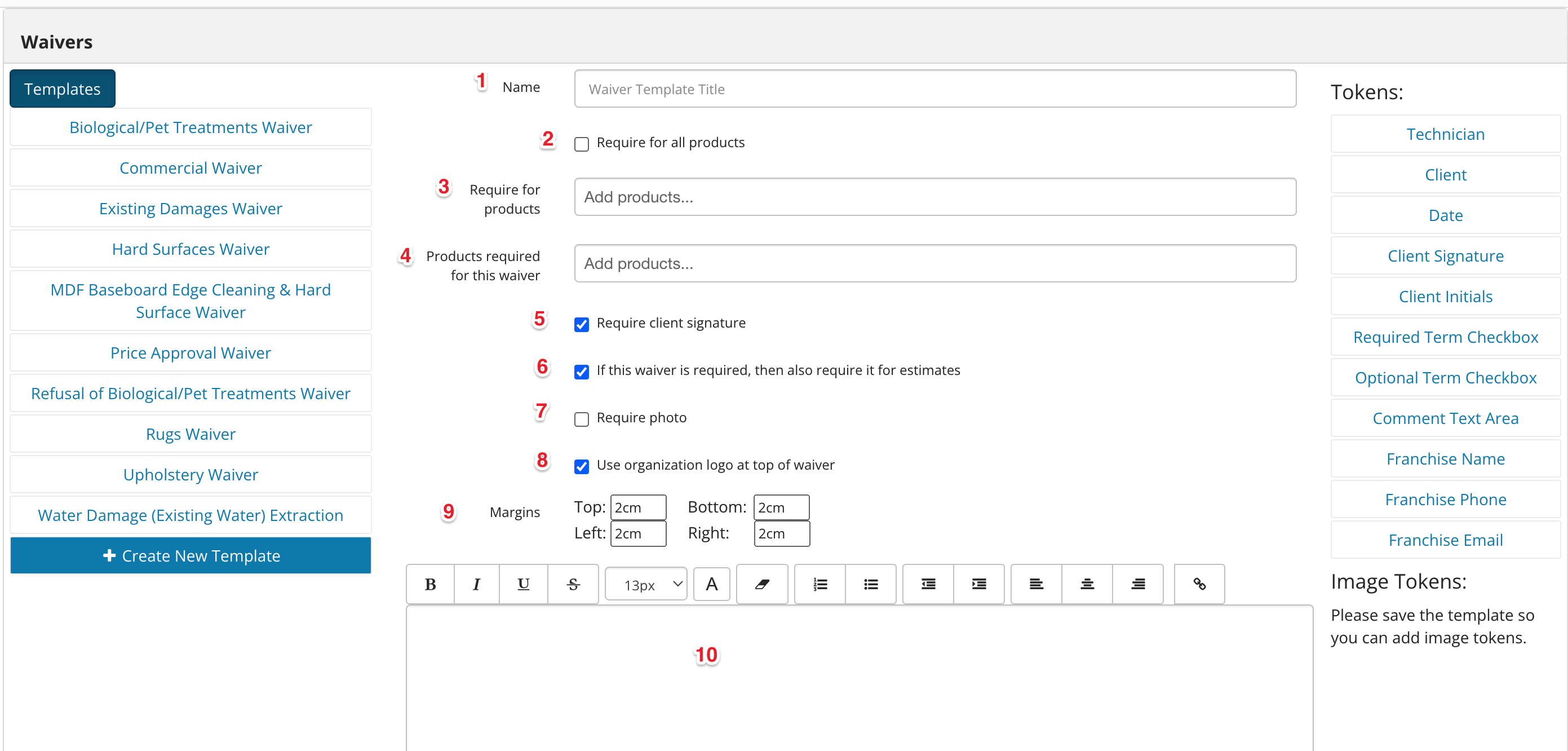Select the Templates tab
1568x751 pixels.
tap(62, 89)
